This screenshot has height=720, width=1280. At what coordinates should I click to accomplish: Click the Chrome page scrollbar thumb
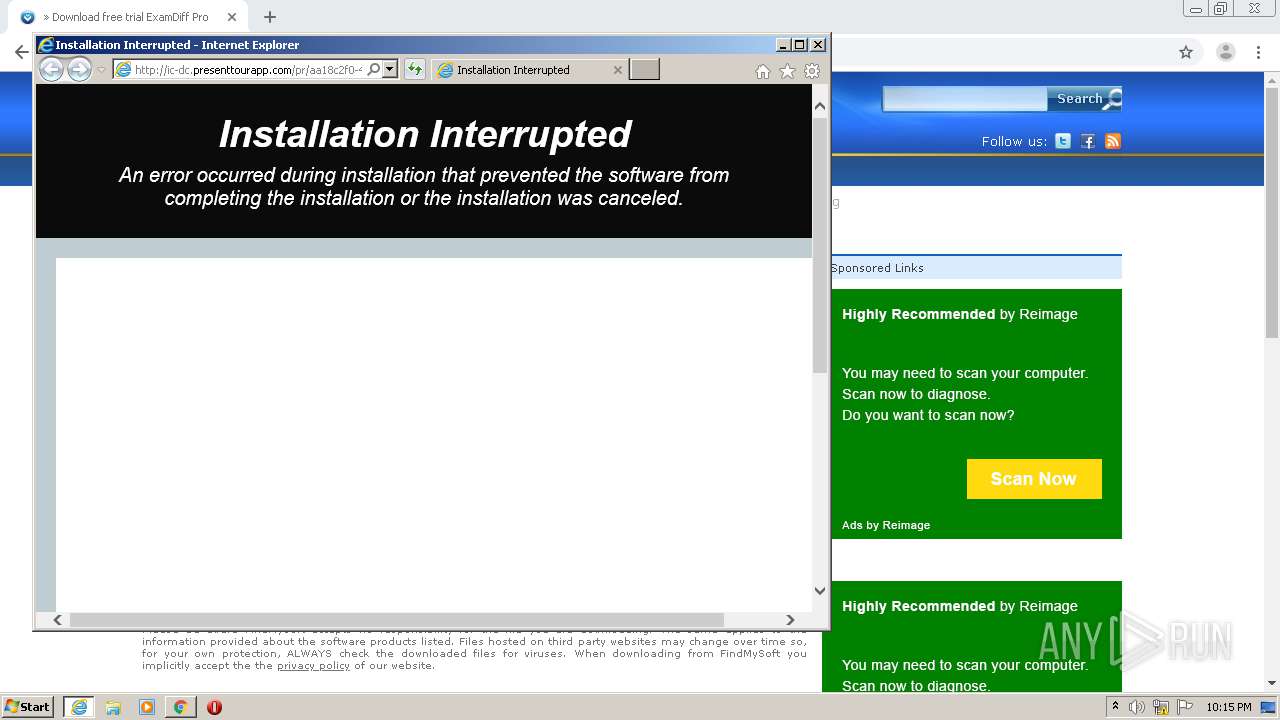coord(1272,213)
